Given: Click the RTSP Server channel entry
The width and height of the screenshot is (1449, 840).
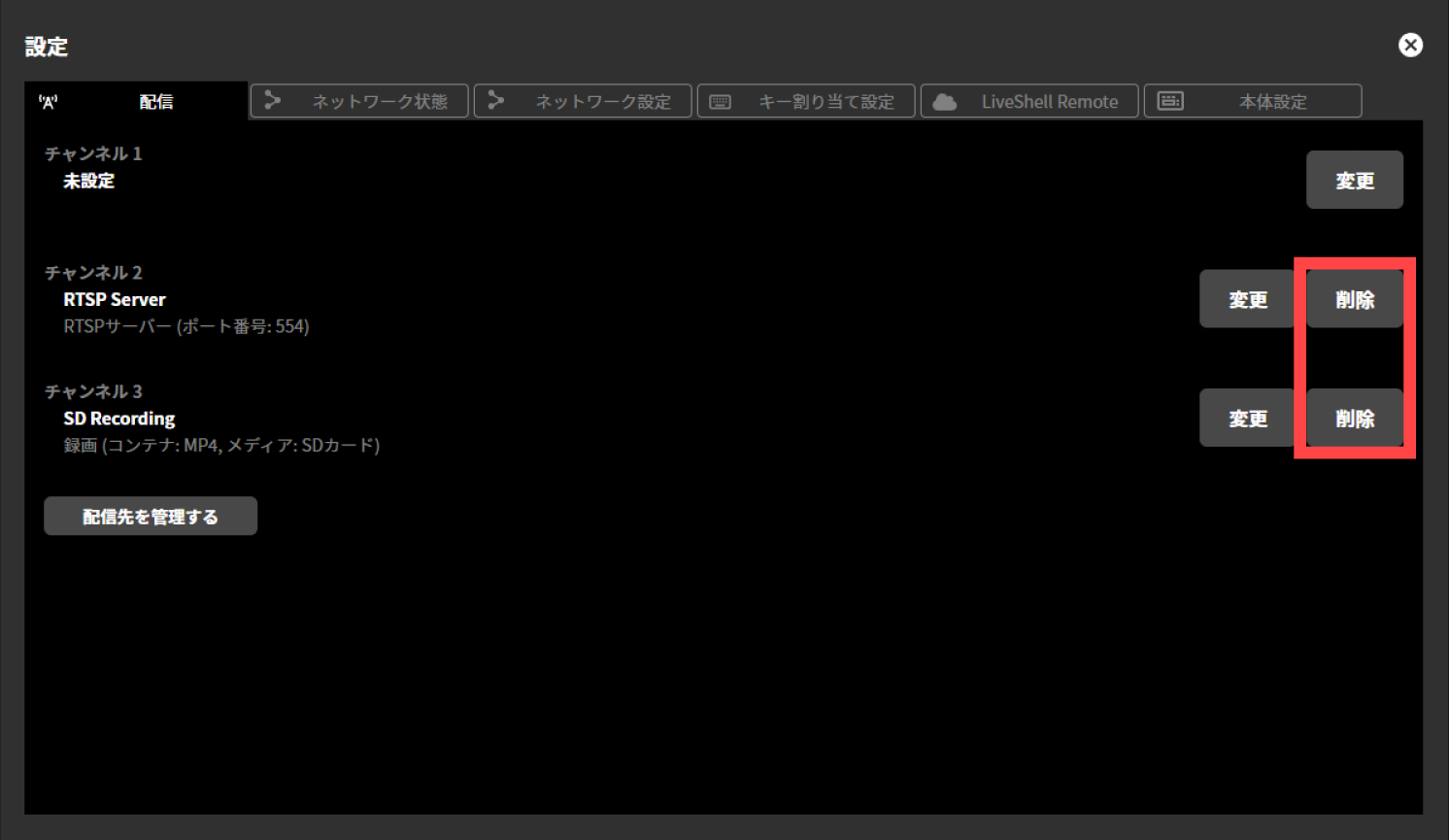Looking at the screenshot, I should pos(114,298).
